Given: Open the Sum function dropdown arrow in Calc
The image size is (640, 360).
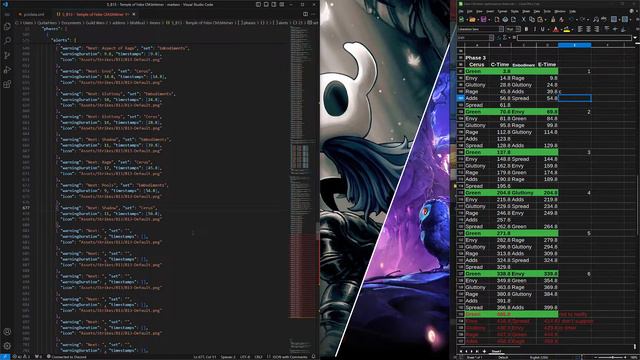Looking at the screenshot, I should tap(509, 38).
